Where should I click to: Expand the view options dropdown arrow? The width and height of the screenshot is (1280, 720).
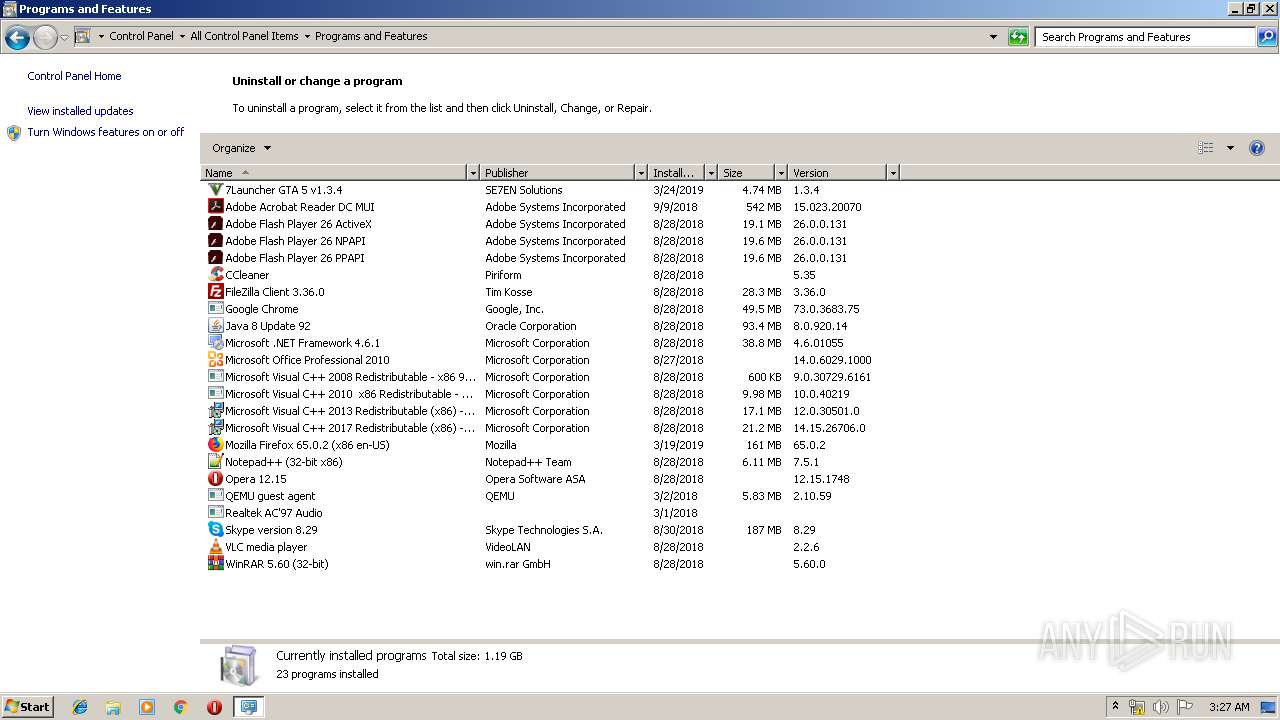point(1230,148)
